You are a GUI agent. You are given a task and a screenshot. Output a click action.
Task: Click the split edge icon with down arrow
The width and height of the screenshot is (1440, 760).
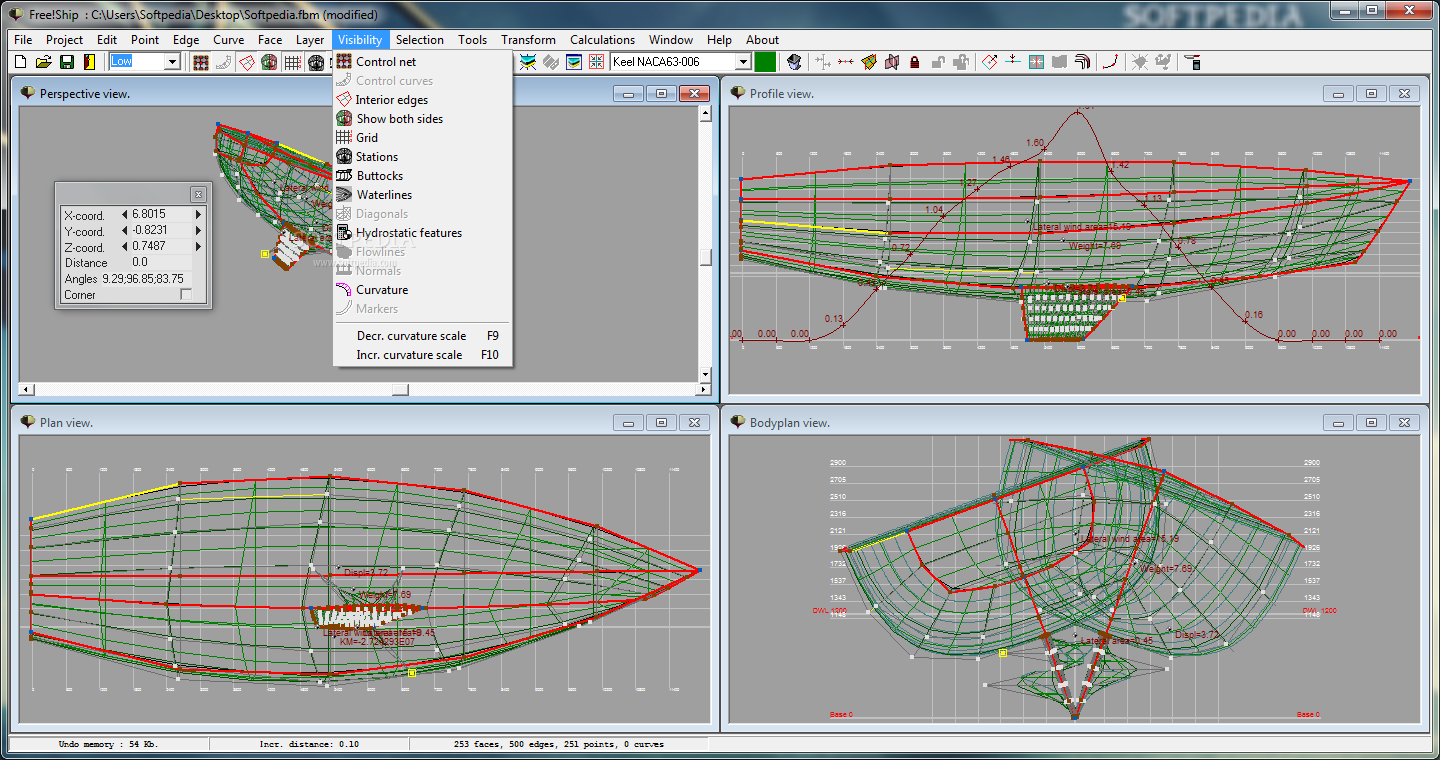coord(1013,62)
